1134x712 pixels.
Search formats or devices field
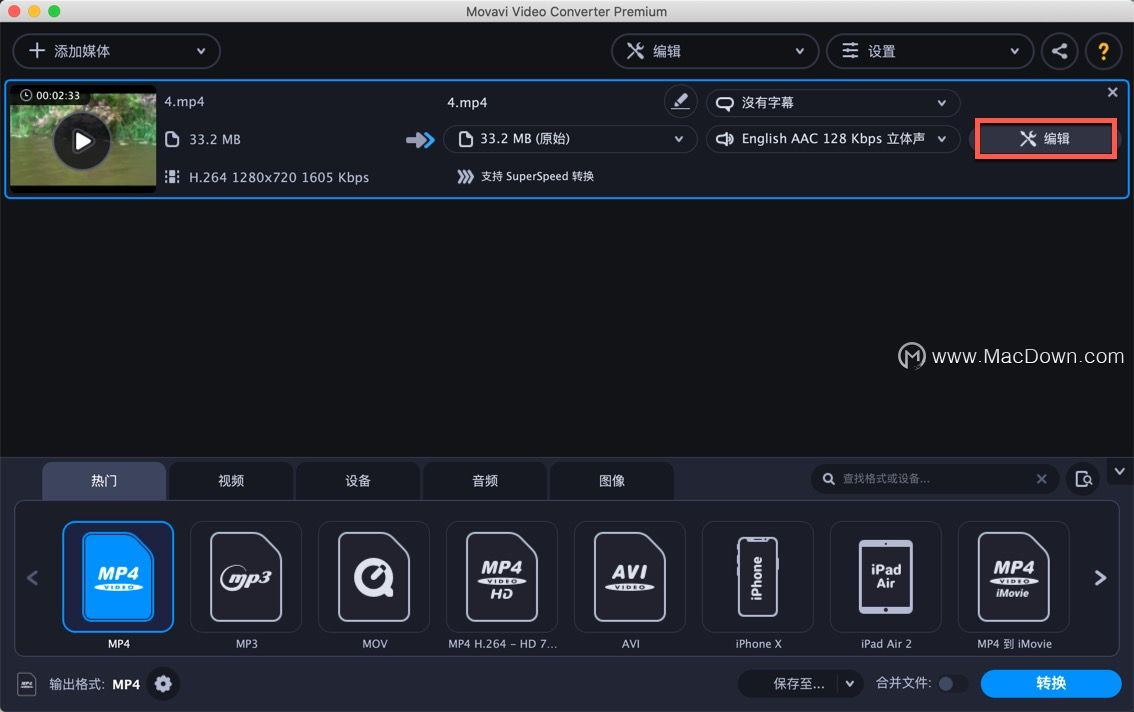(934, 479)
